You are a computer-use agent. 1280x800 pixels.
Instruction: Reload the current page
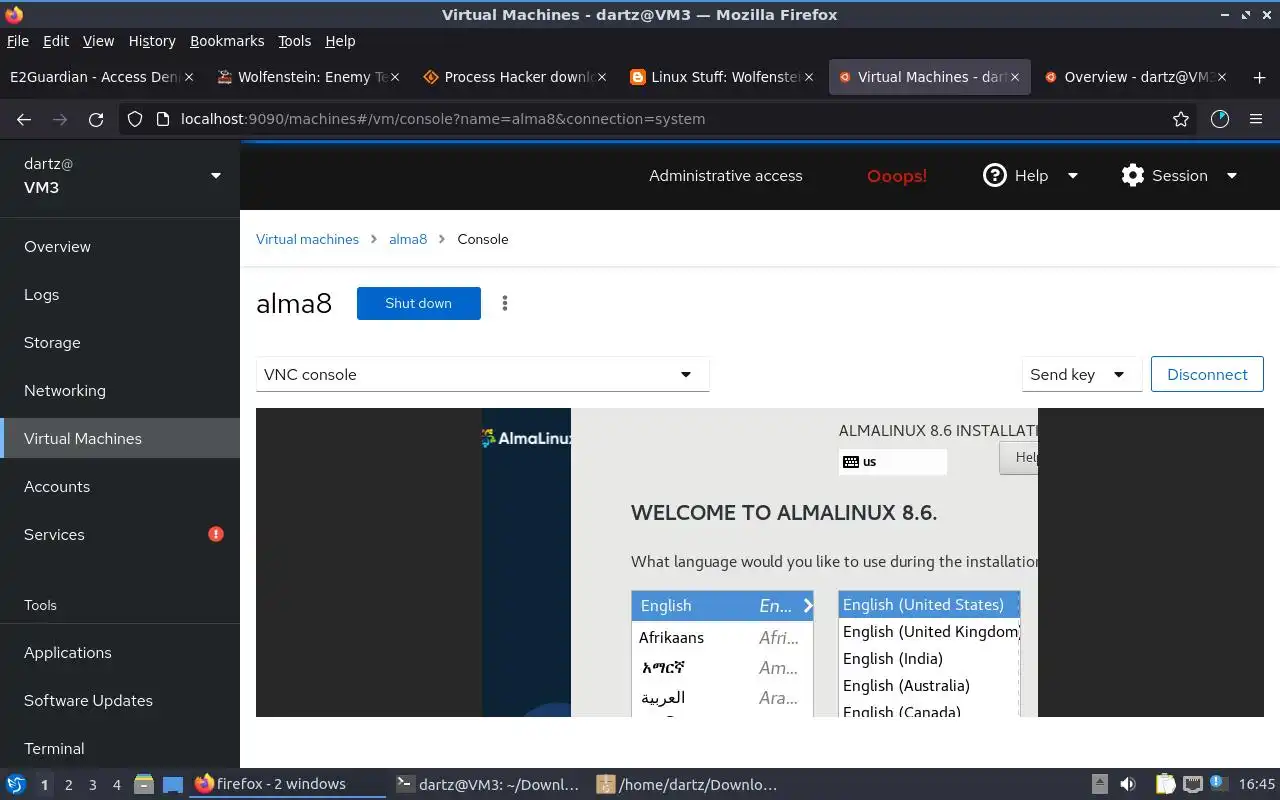coord(96,119)
